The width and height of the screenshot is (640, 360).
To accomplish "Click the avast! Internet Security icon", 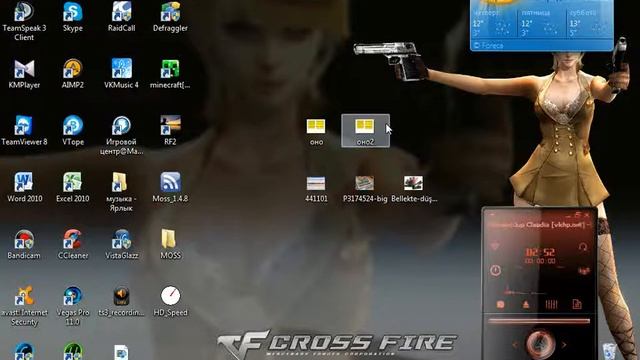I will [24, 306].
